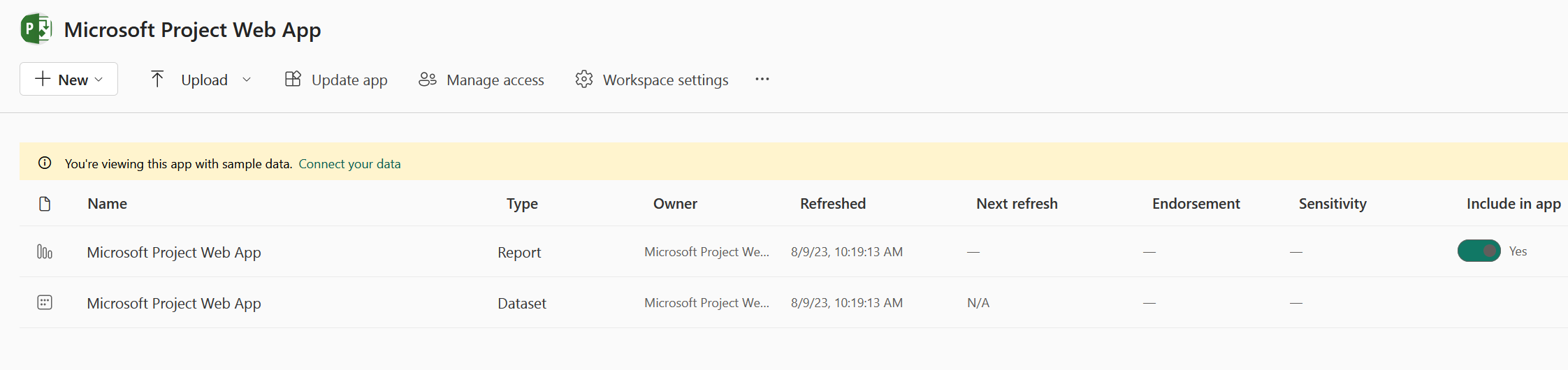Toggle Include in app switch for report
This screenshot has height=370, width=1568.
point(1479,251)
